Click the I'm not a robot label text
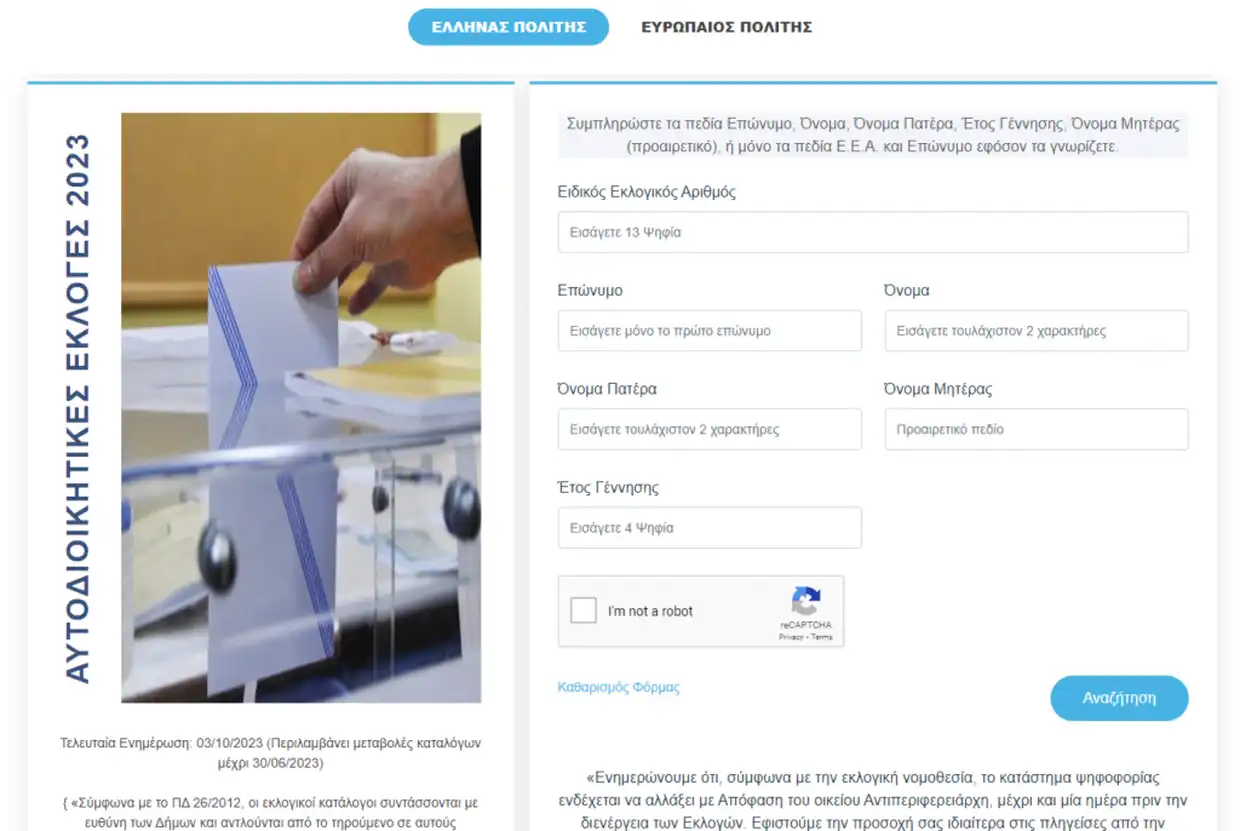The height and width of the screenshot is (831, 1240). (650, 611)
